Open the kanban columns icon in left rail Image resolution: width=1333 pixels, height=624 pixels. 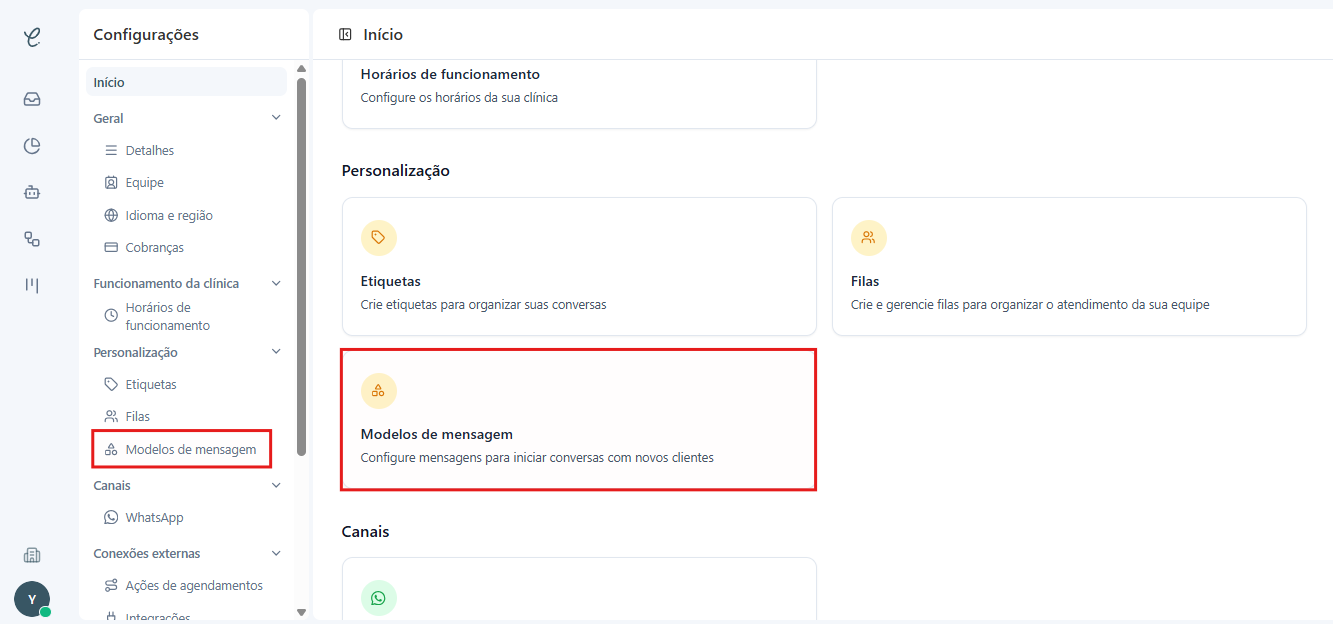32,285
